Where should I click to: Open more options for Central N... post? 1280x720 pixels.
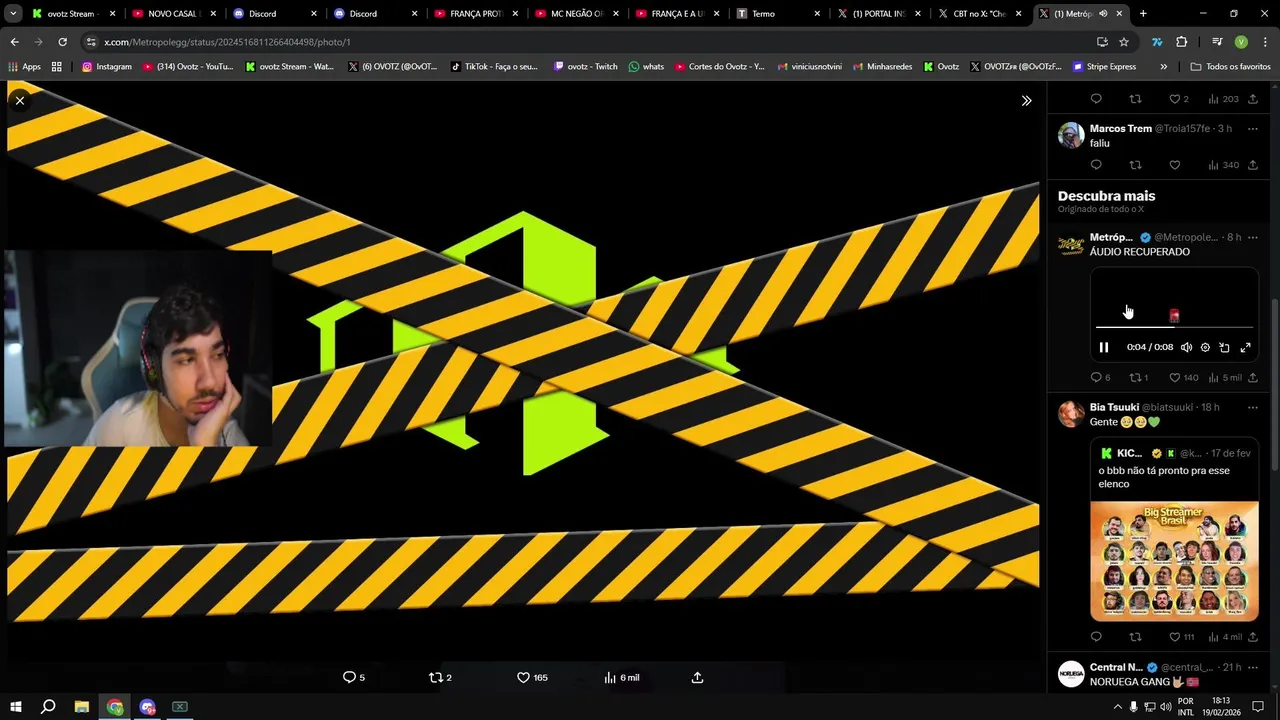pos(1252,668)
